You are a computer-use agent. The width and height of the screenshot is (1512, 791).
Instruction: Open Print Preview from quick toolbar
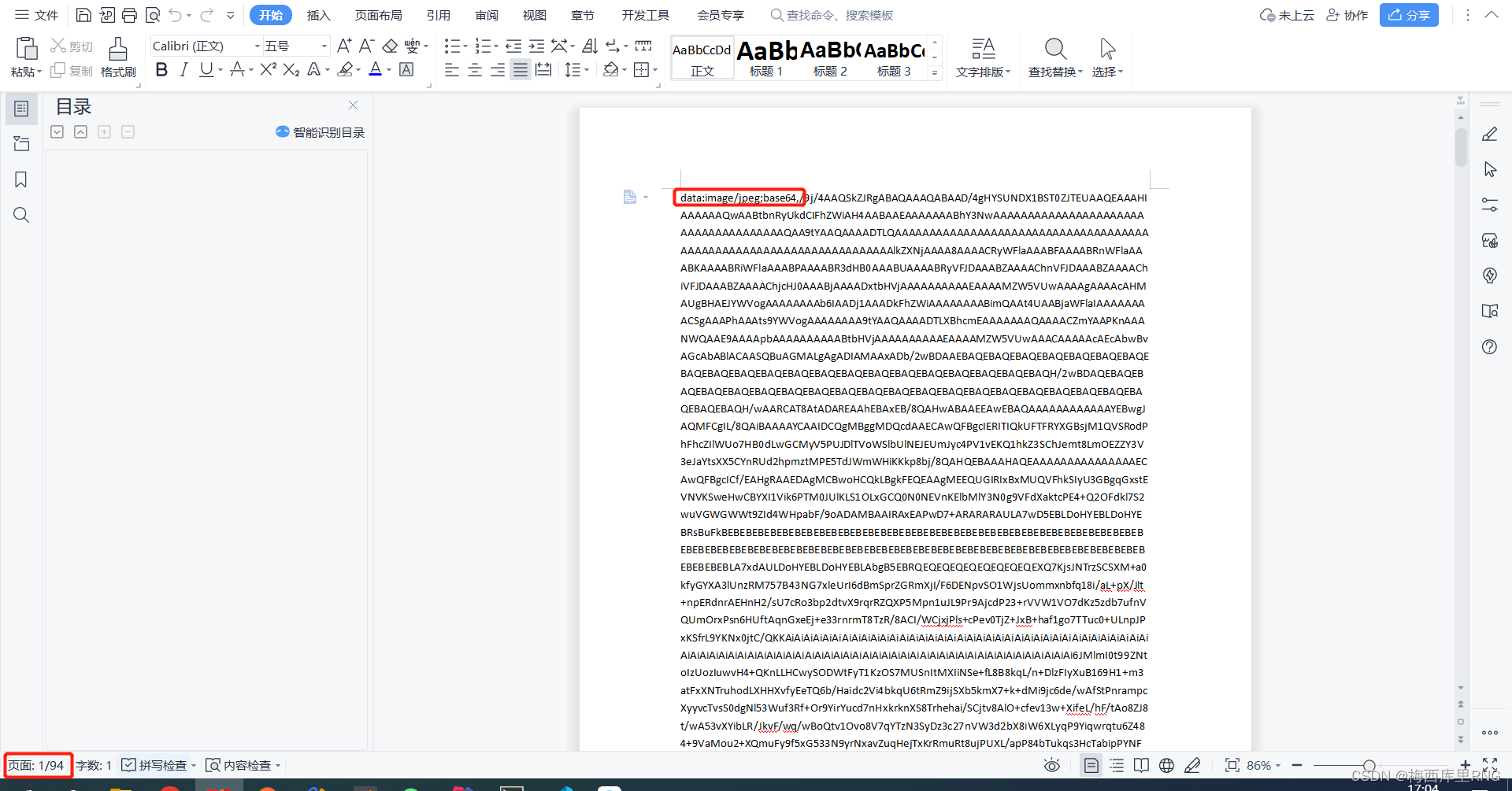[153, 15]
